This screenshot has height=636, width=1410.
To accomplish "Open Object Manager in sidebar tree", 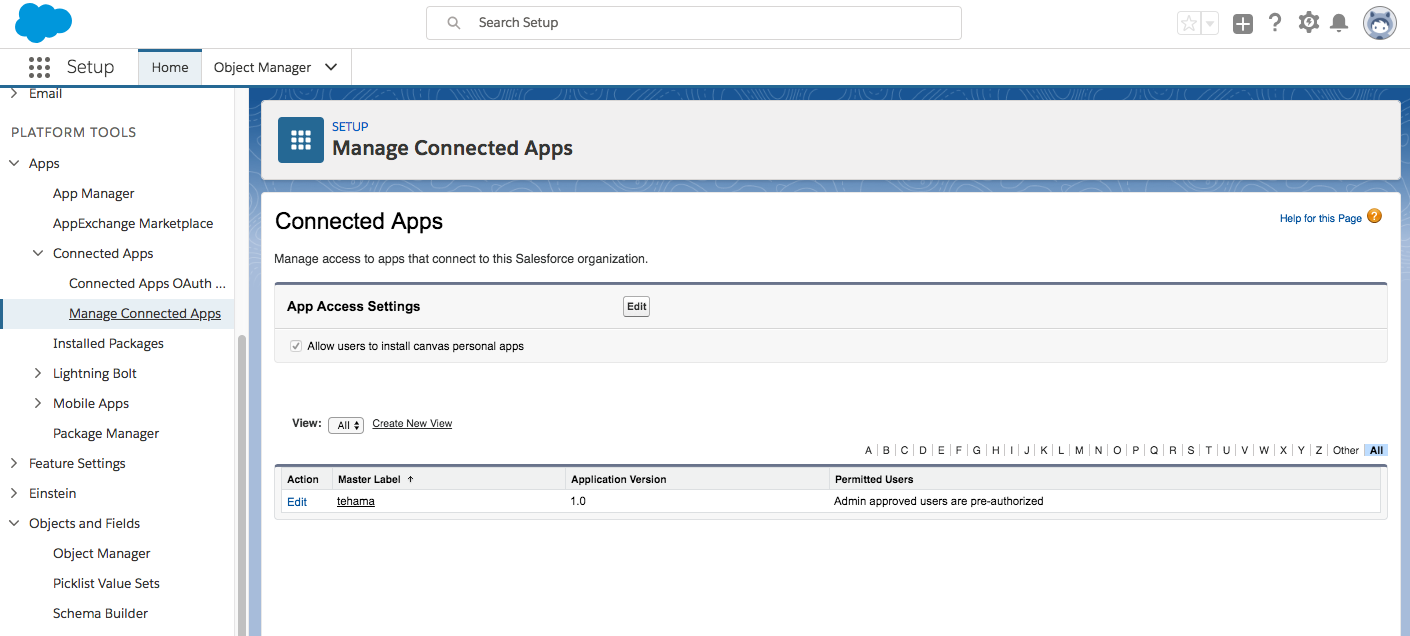I will pos(102,553).
